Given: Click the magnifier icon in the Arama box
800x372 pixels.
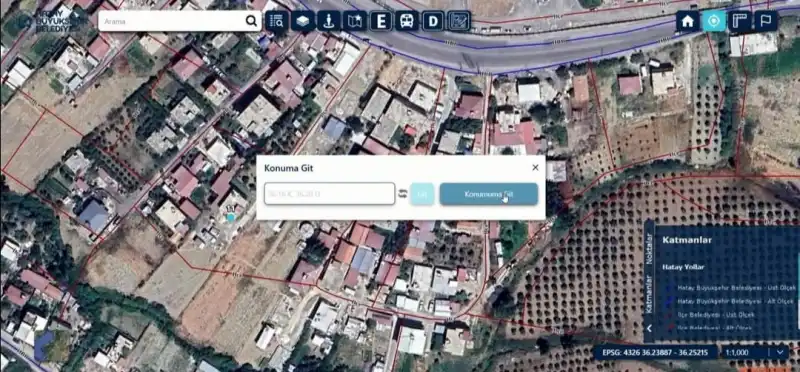Looking at the screenshot, I should (x=251, y=21).
